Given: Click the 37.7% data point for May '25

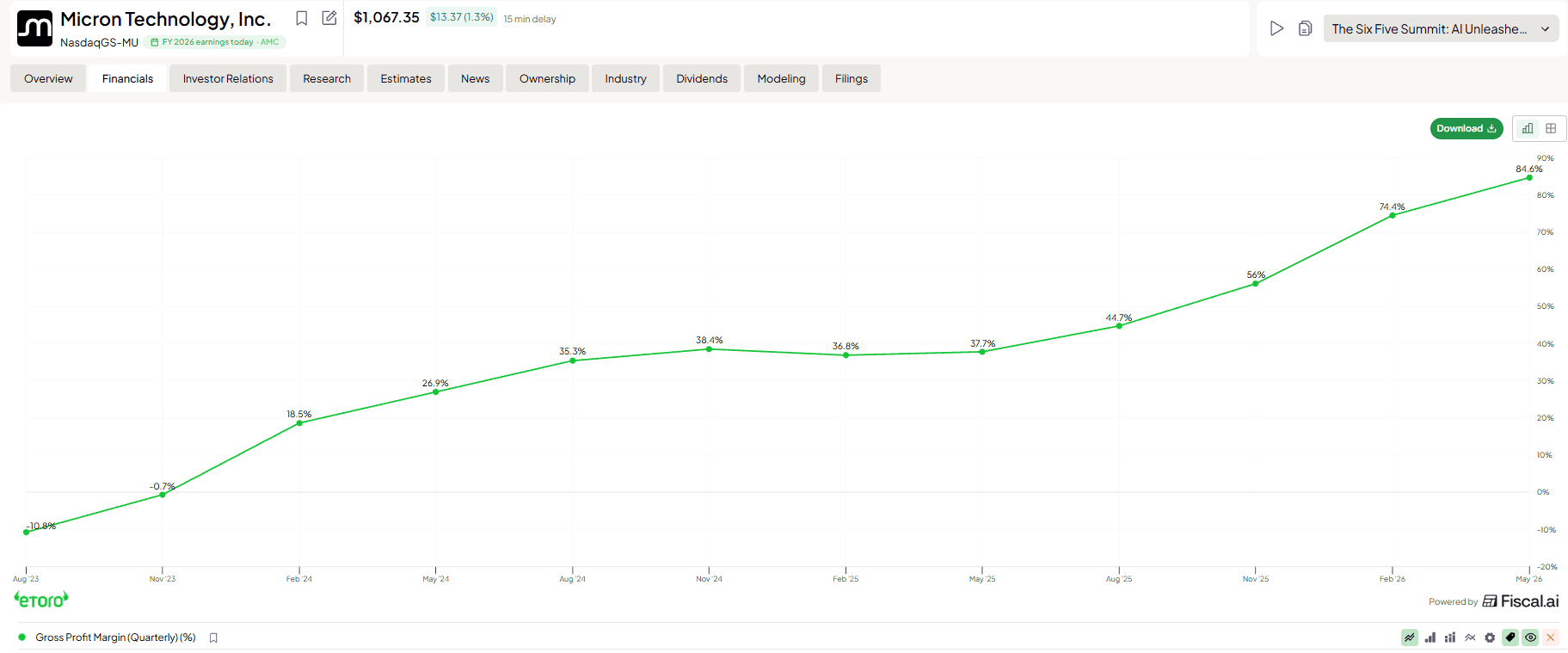Looking at the screenshot, I should [982, 352].
